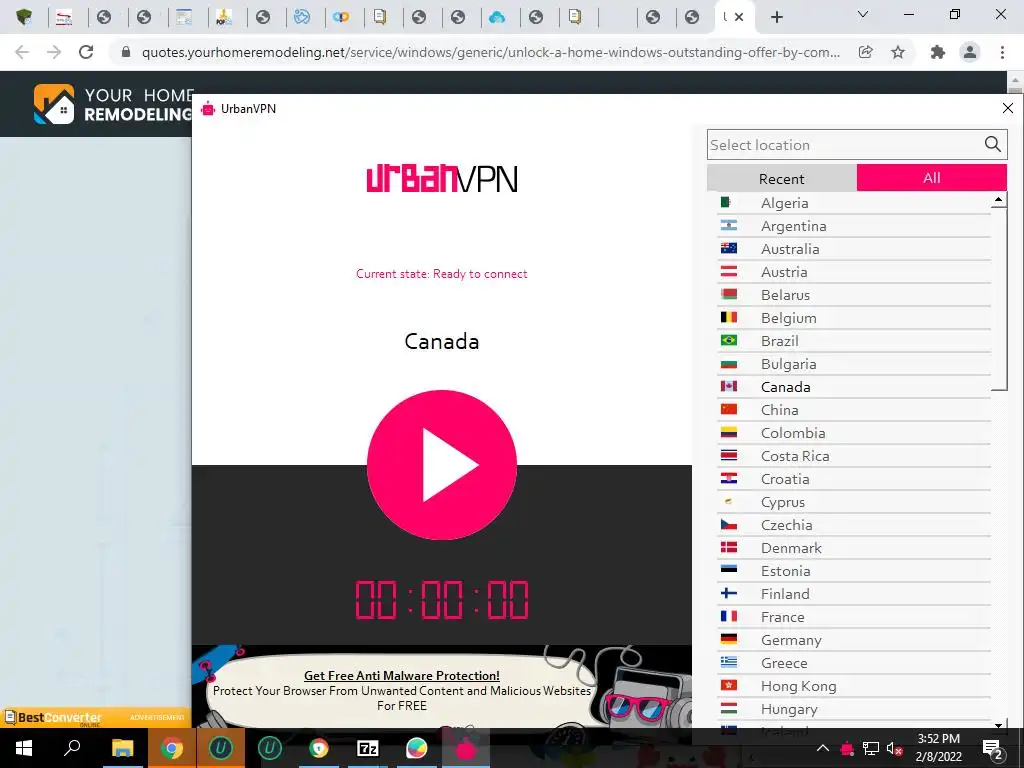Click the UrbanVPN robot icon in the title bar
Viewport: 1024px width, 768px height.
coord(208,109)
